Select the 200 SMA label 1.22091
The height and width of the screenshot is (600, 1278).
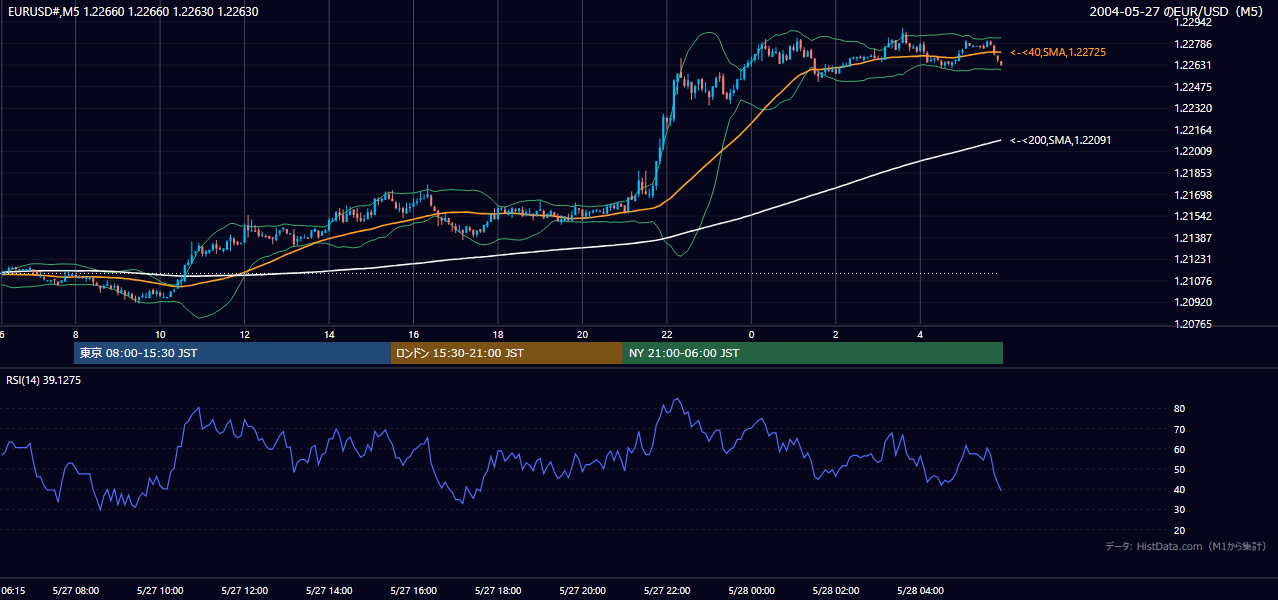click(x=1060, y=141)
